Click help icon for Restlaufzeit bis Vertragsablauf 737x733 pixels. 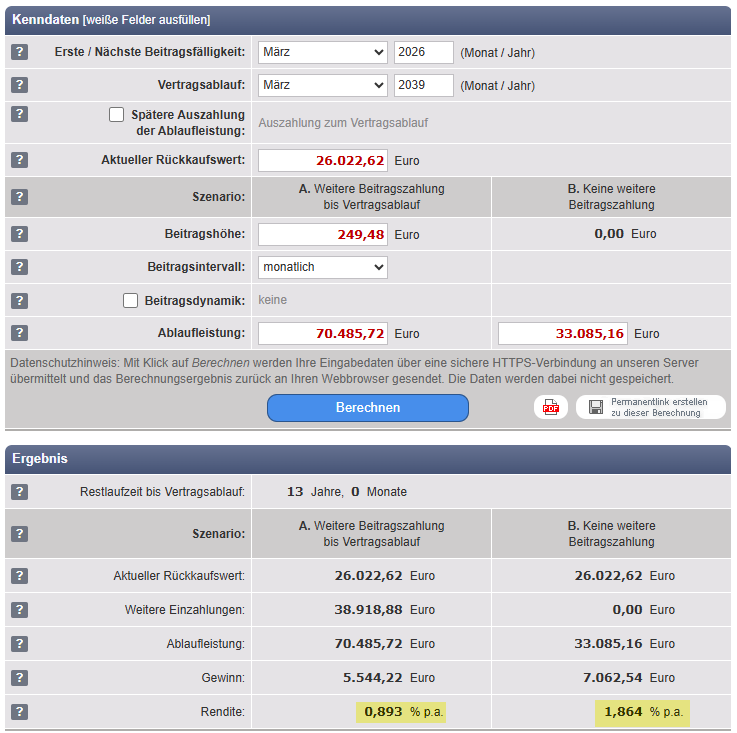point(20,492)
